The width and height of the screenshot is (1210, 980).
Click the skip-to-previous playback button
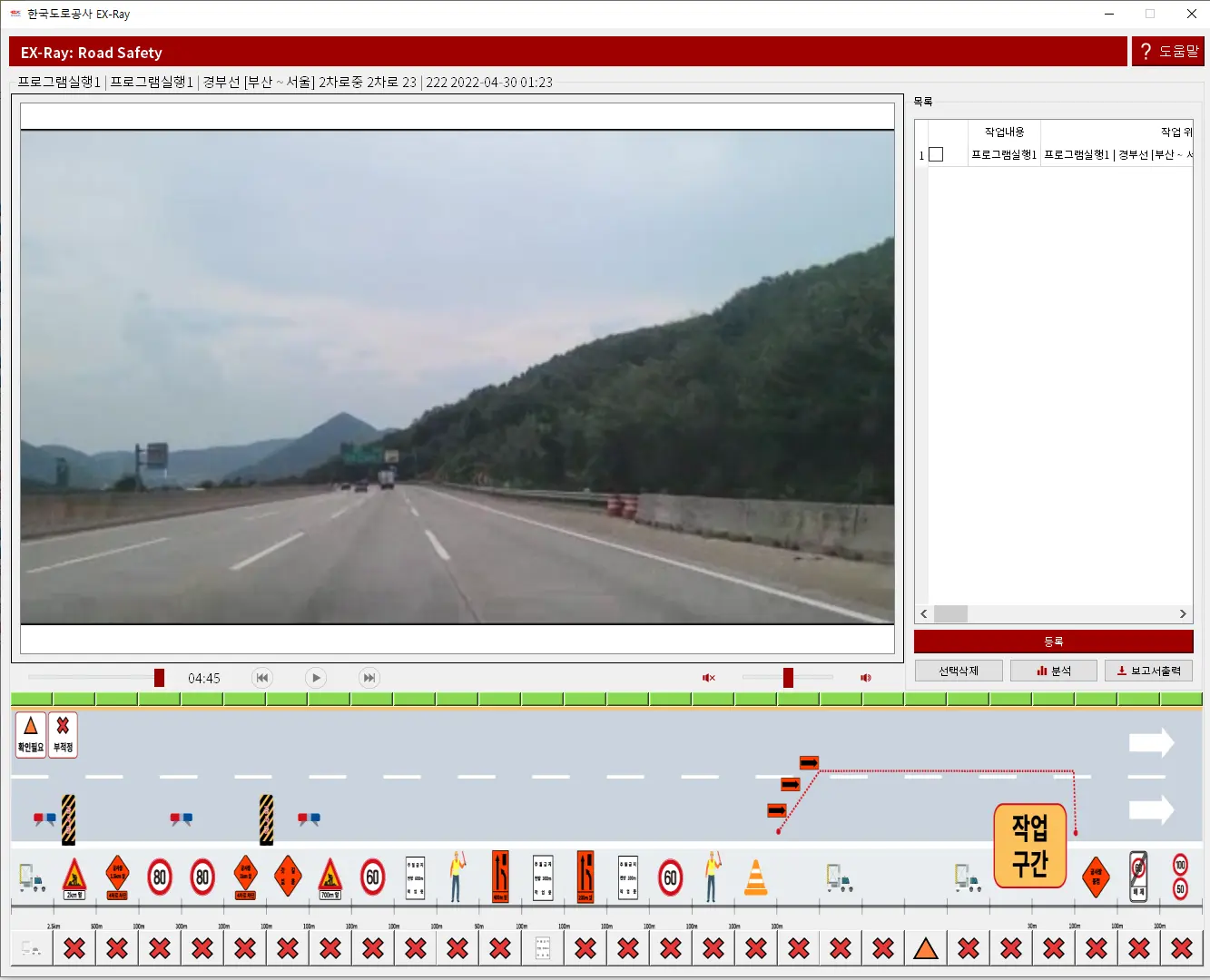click(262, 678)
